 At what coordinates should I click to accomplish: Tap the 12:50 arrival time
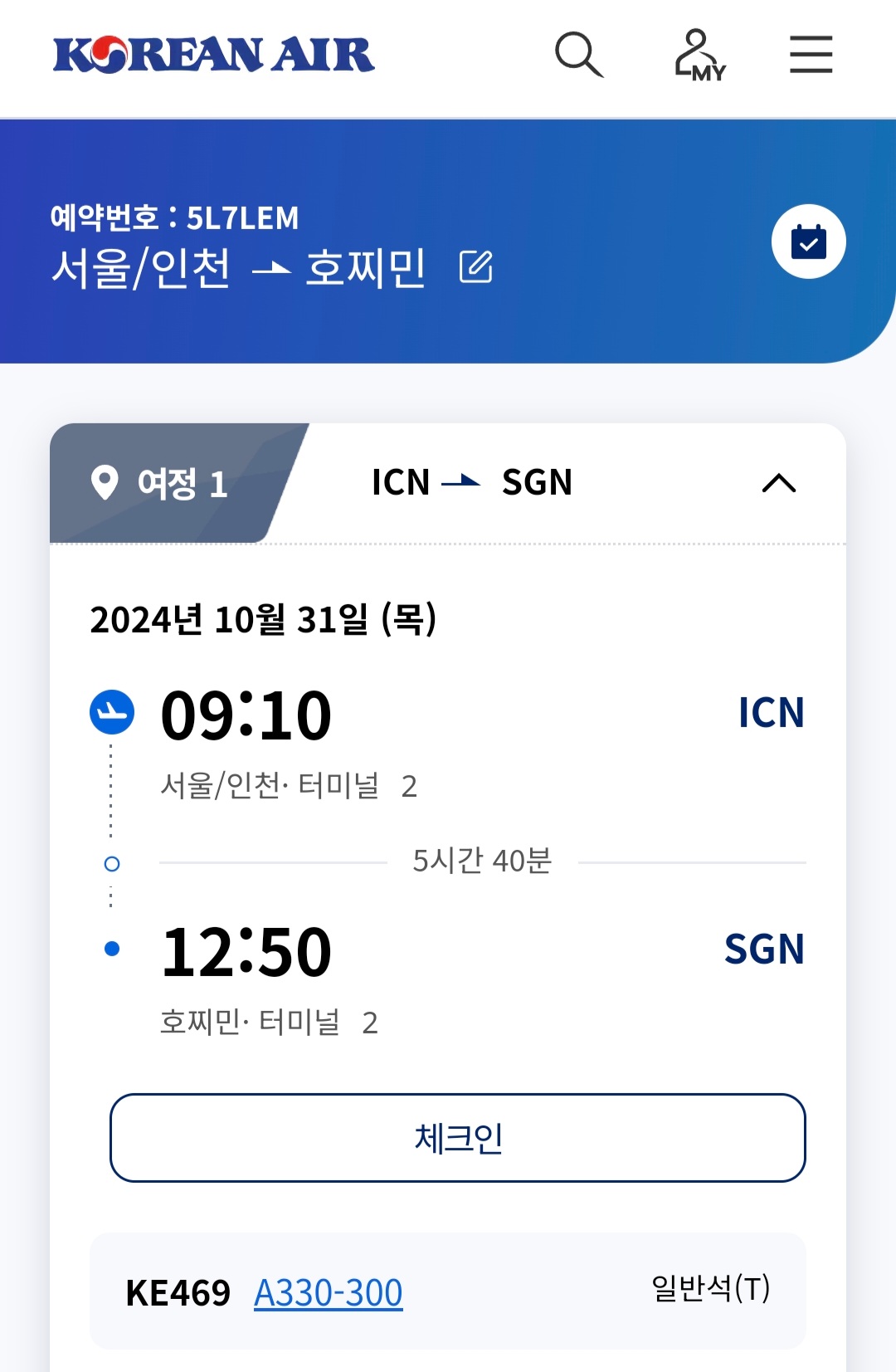pyautogui.click(x=246, y=952)
